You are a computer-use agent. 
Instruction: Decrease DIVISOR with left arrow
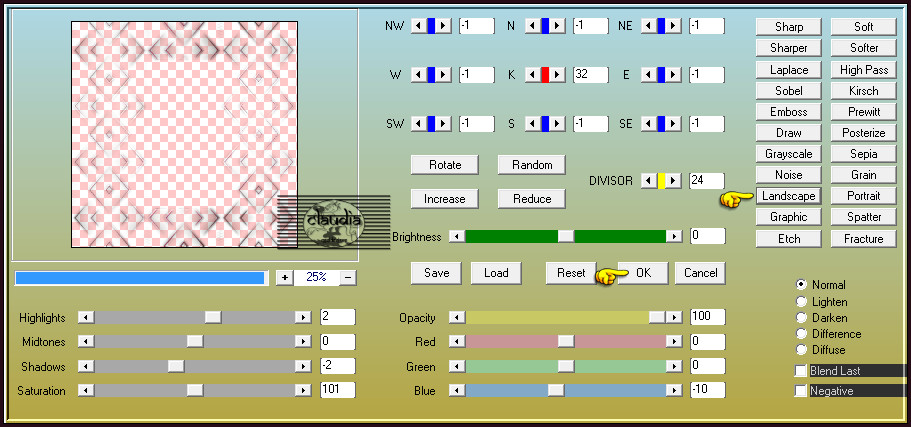click(x=648, y=181)
